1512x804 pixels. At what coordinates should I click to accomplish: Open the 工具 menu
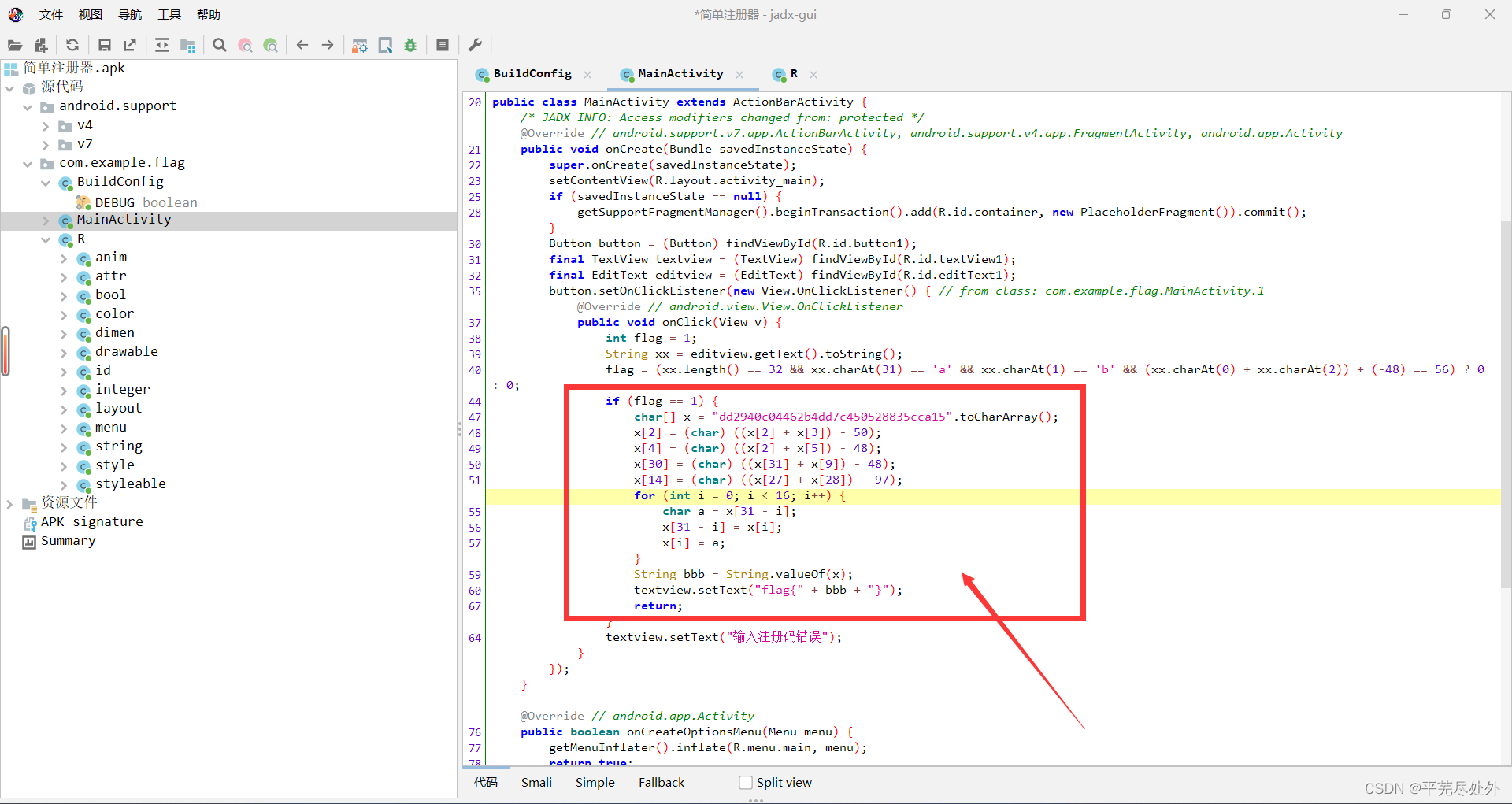pos(169,15)
